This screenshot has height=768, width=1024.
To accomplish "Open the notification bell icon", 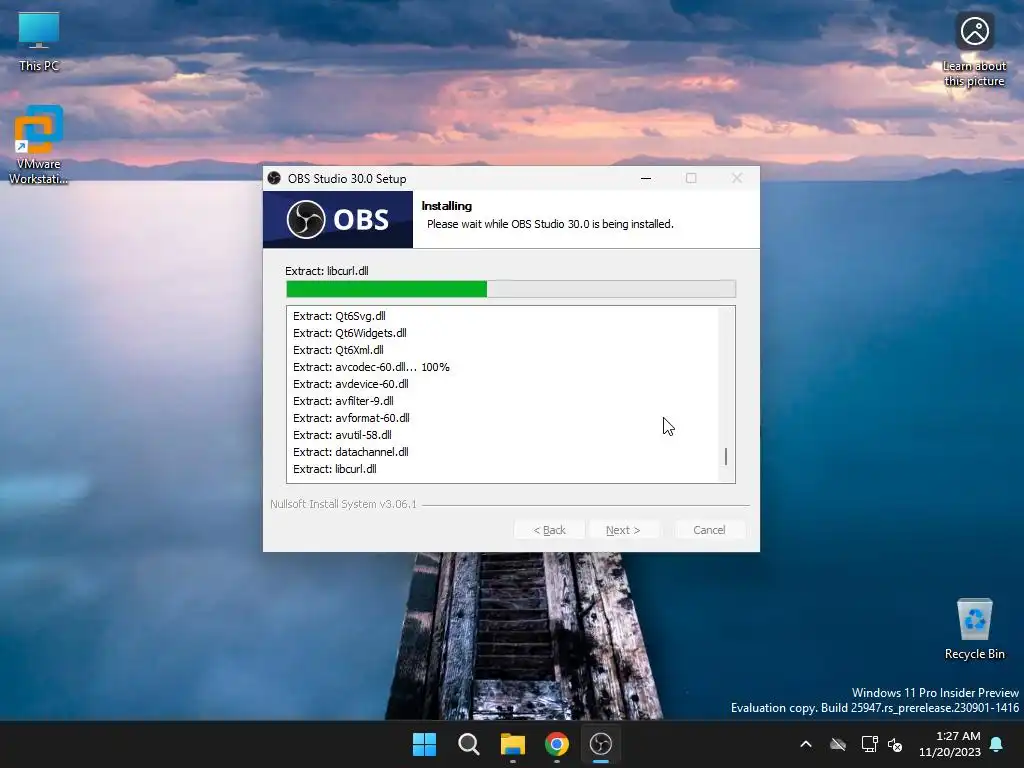I will pos(997,744).
